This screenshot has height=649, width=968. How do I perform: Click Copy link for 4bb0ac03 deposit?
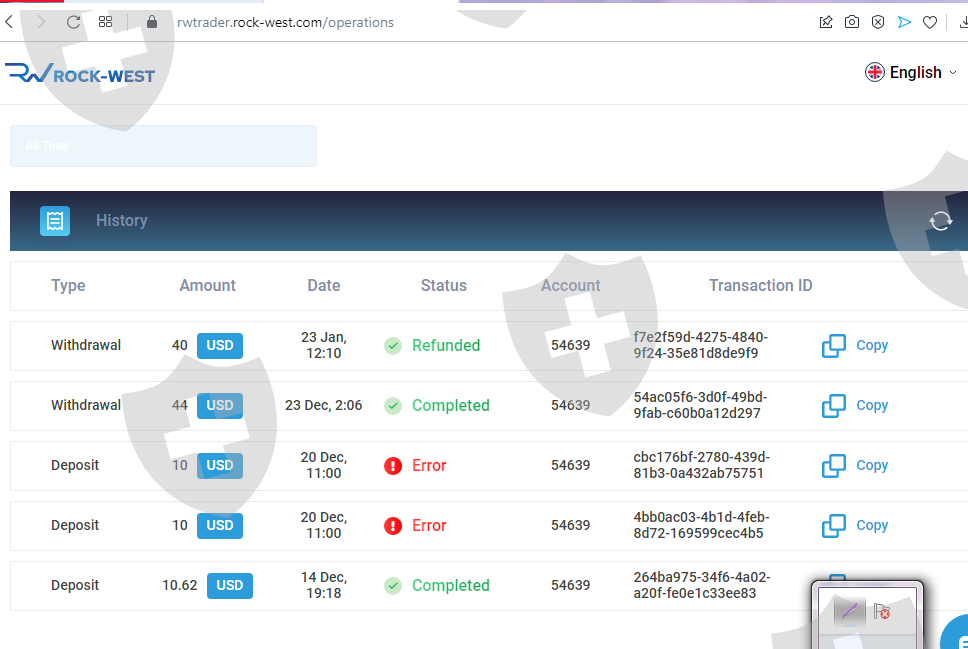tap(854, 525)
